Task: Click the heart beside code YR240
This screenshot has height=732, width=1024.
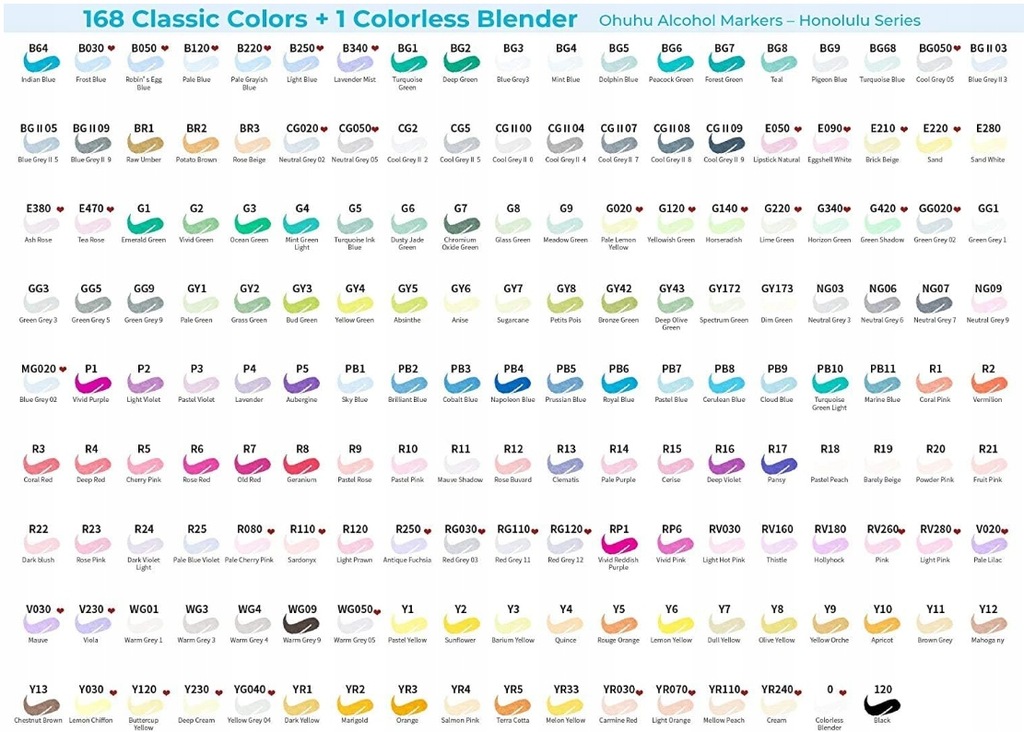Action: point(799,691)
